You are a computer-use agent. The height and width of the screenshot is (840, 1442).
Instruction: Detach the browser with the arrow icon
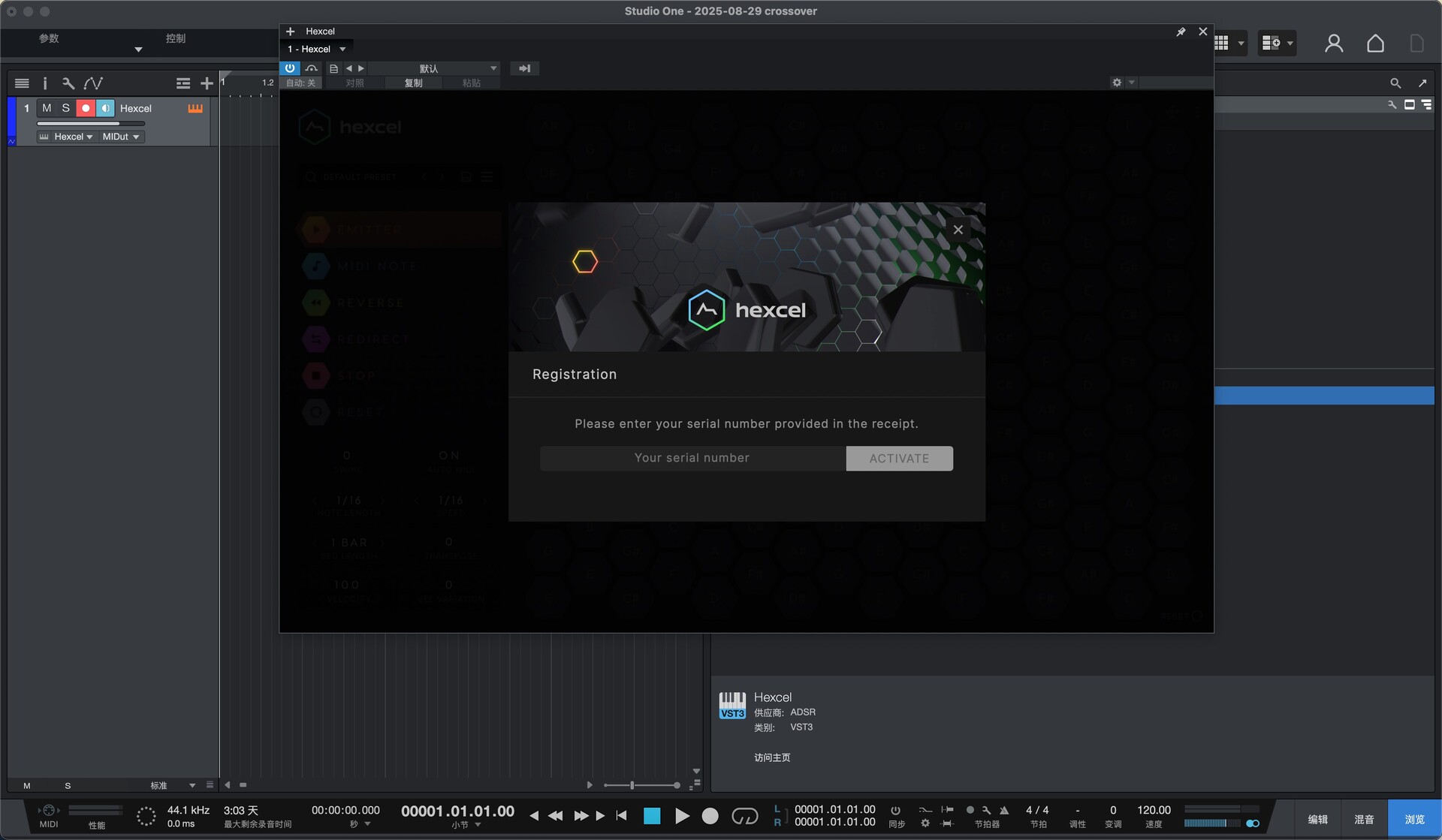click(1422, 83)
